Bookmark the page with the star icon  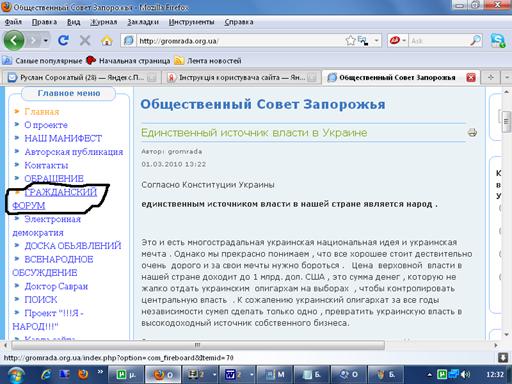[350, 41]
